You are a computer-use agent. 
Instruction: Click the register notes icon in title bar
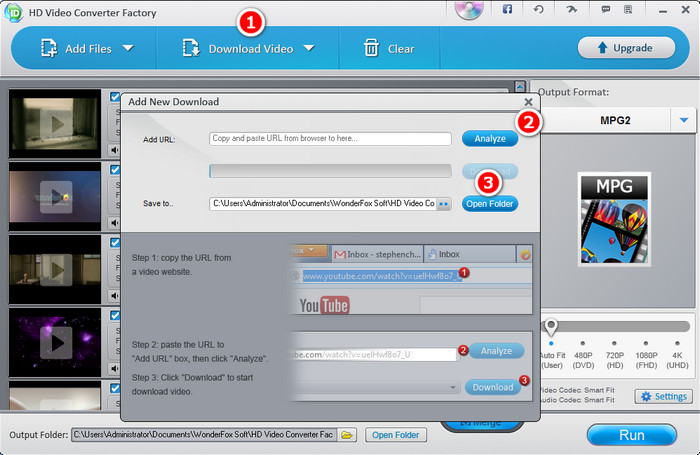(x=628, y=9)
